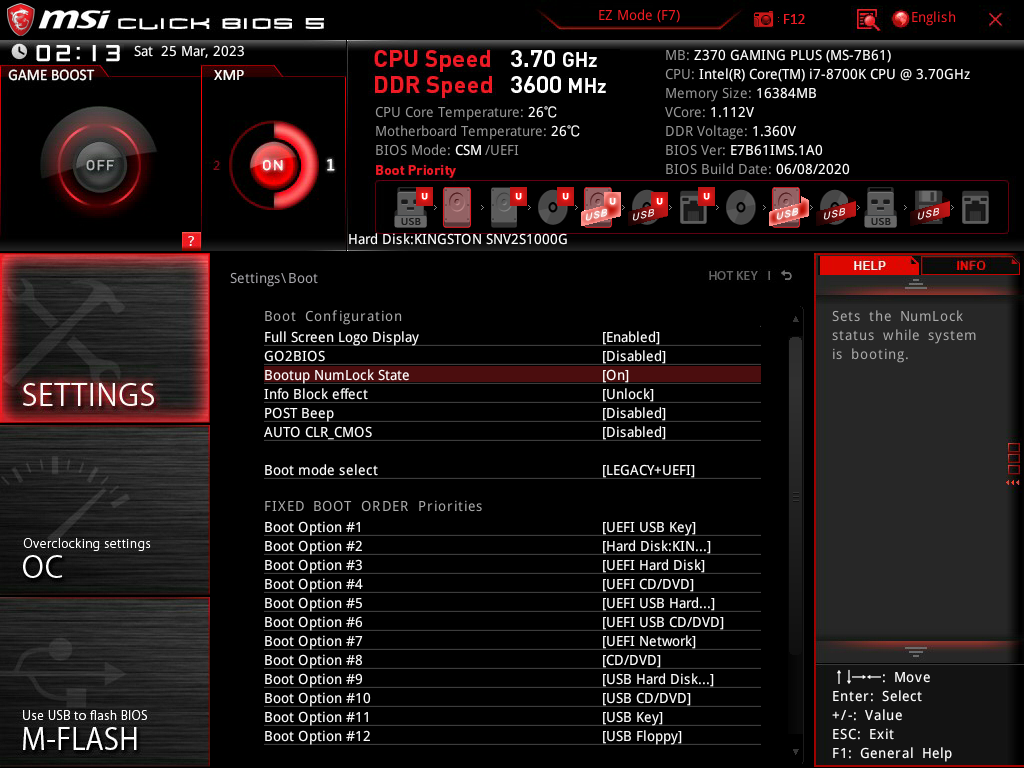The image size is (1024, 768).
Task: Exit the BIOS with the red X
Action: (x=995, y=20)
